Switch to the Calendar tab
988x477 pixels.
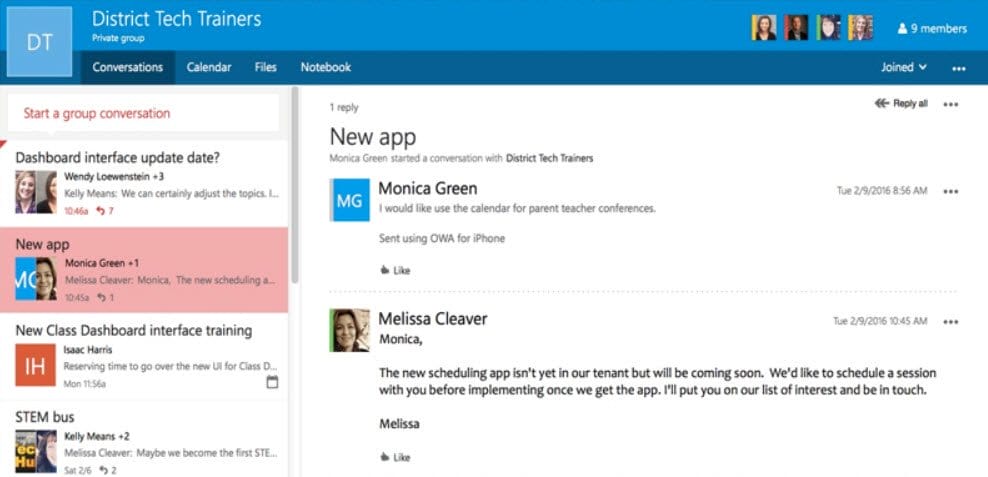tap(209, 68)
